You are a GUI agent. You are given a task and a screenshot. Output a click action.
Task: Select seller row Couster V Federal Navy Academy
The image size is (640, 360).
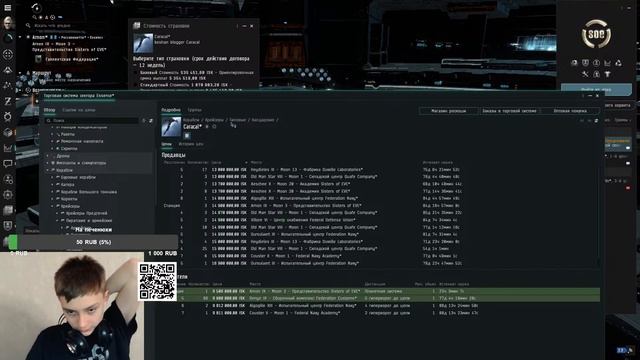[380, 256]
